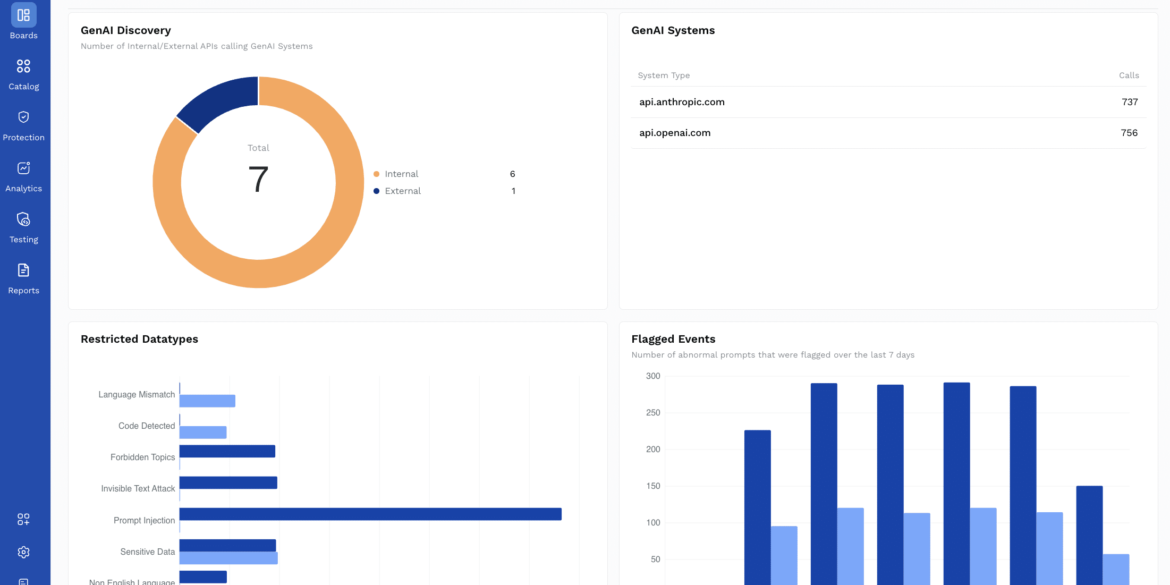Screen dimensions: 1170x585
Task: Toggle the Internal legend entry
Action: 401,174
